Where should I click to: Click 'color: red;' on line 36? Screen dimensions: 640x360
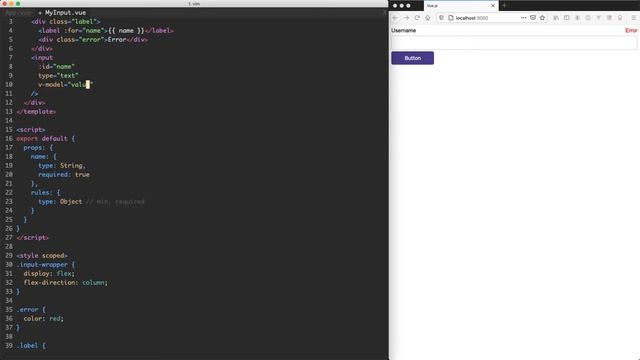click(44, 318)
